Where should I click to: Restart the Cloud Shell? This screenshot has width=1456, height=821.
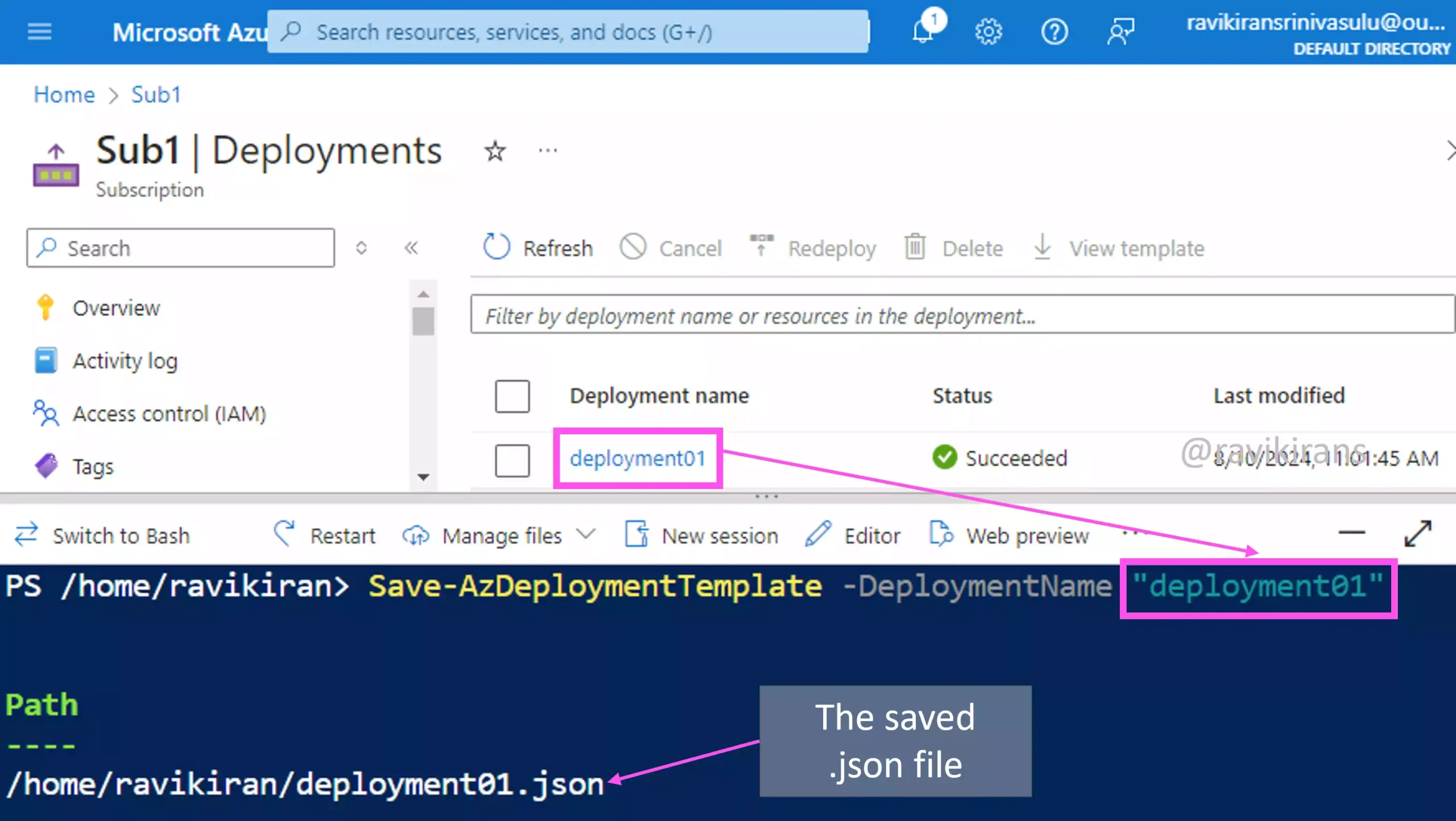coord(325,535)
